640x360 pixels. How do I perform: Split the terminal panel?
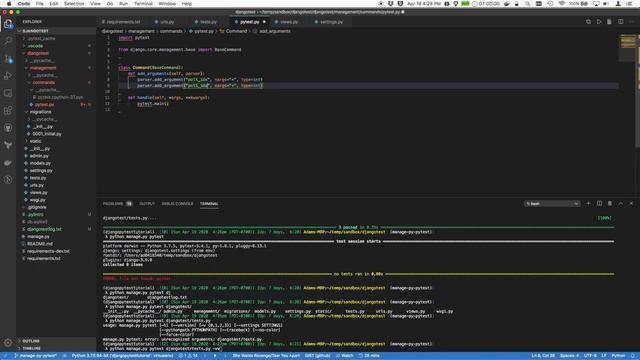click(x=599, y=203)
